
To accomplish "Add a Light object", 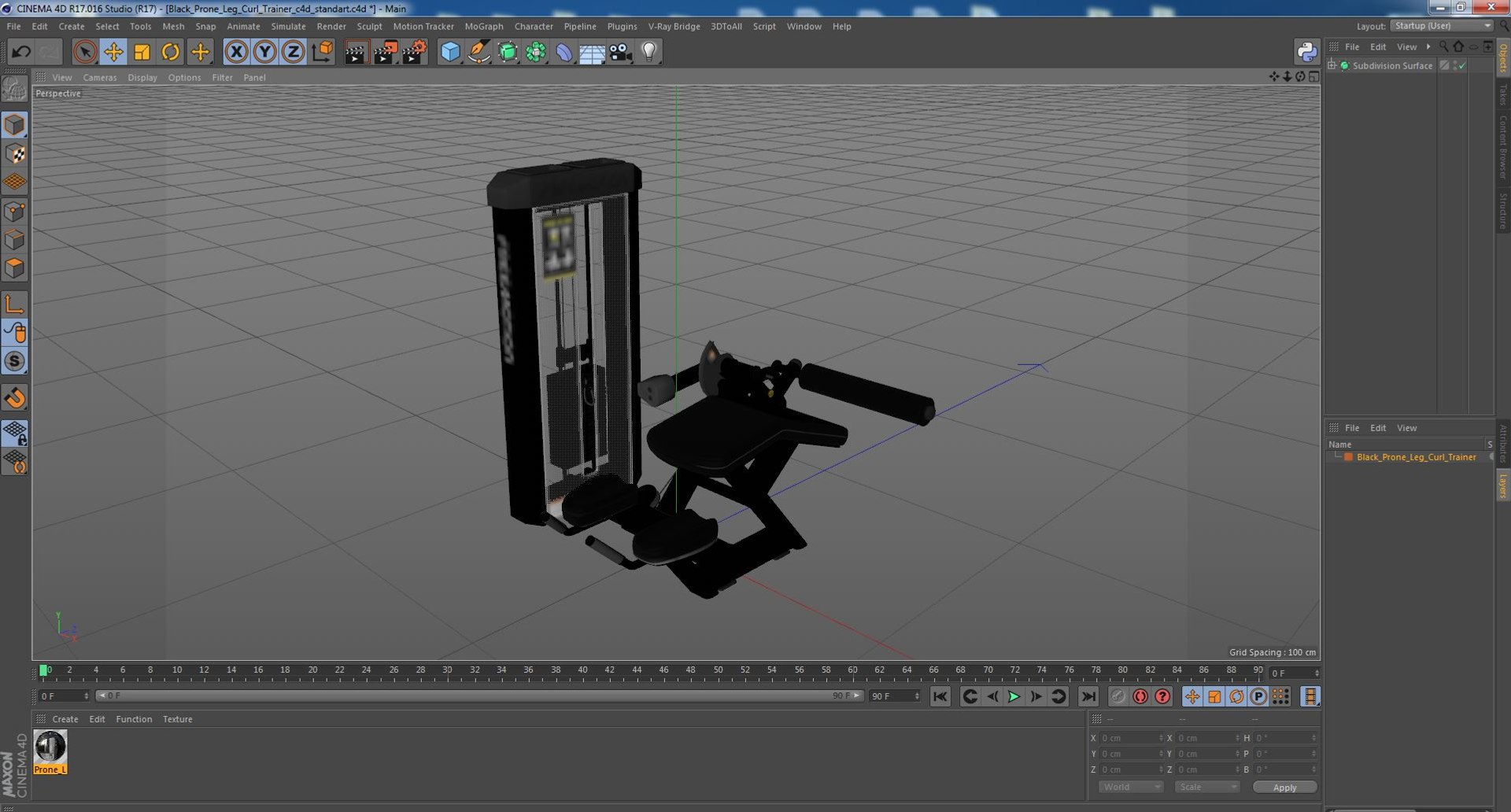I will click(x=648, y=53).
